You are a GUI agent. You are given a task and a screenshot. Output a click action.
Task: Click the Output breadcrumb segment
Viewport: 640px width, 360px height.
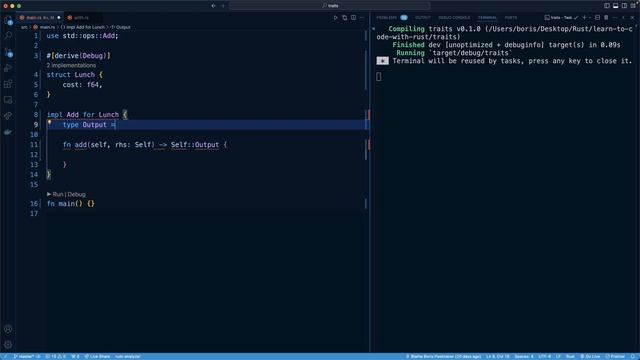pyautogui.click(x=120, y=27)
